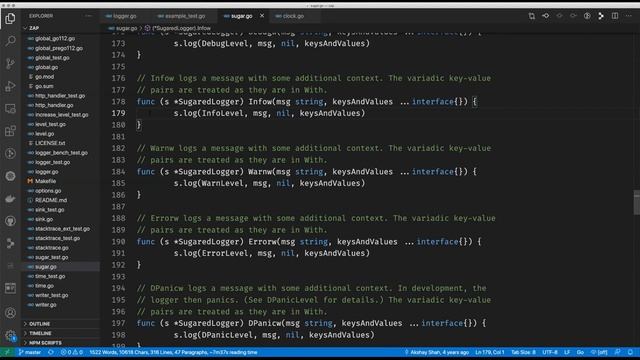Image resolution: width=640 pixels, height=360 pixels.
Task: Click the master branch in status bar
Action: (x=30, y=352)
